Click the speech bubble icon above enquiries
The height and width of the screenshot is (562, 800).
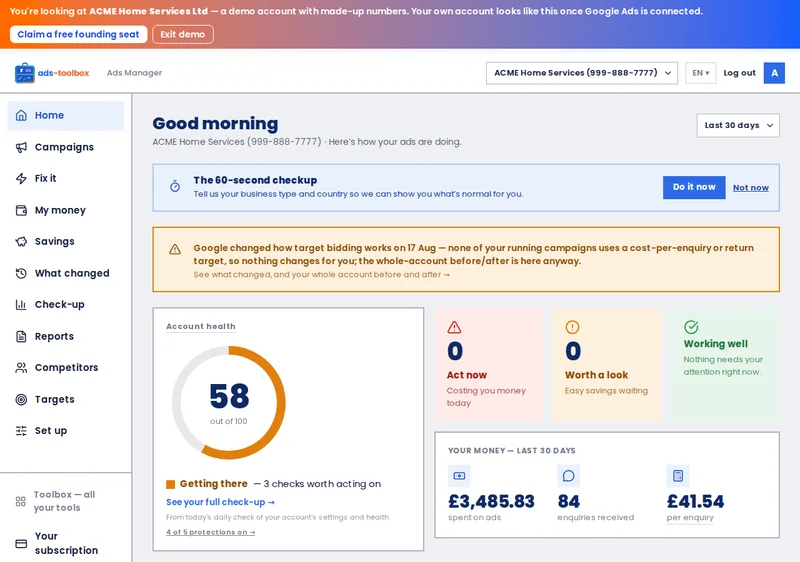(568, 476)
